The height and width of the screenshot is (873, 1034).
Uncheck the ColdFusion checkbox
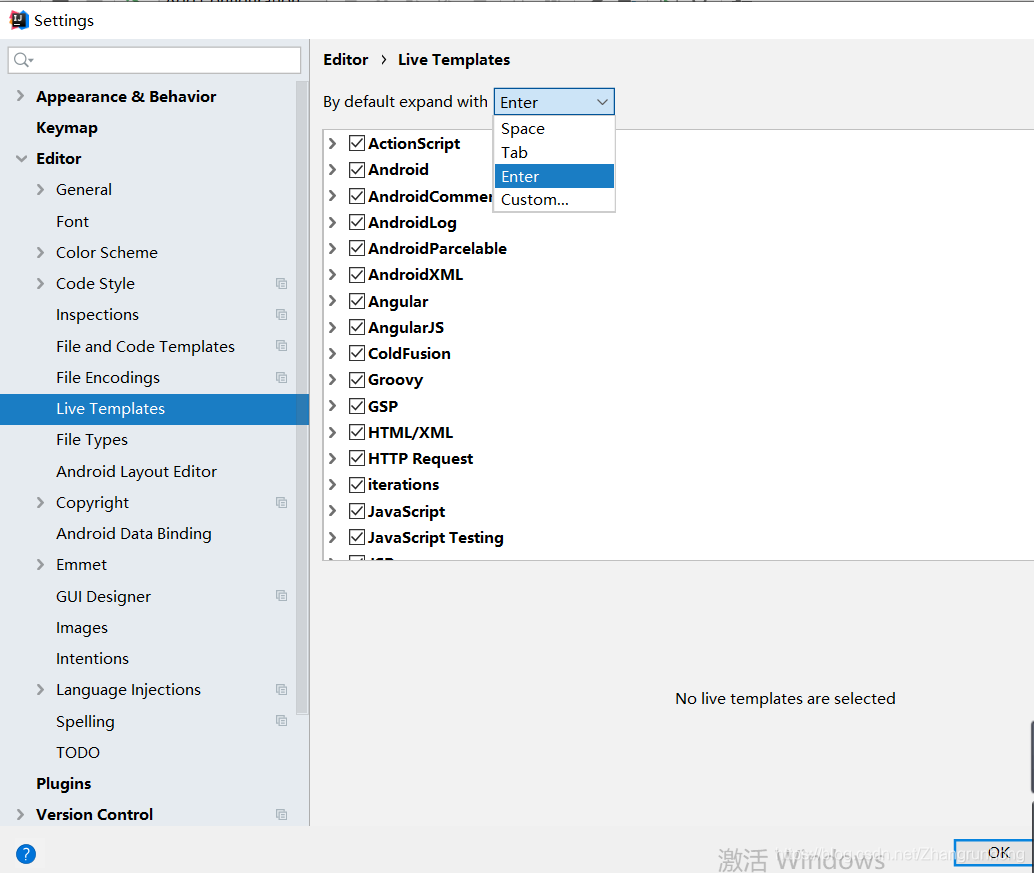[x=357, y=353]
